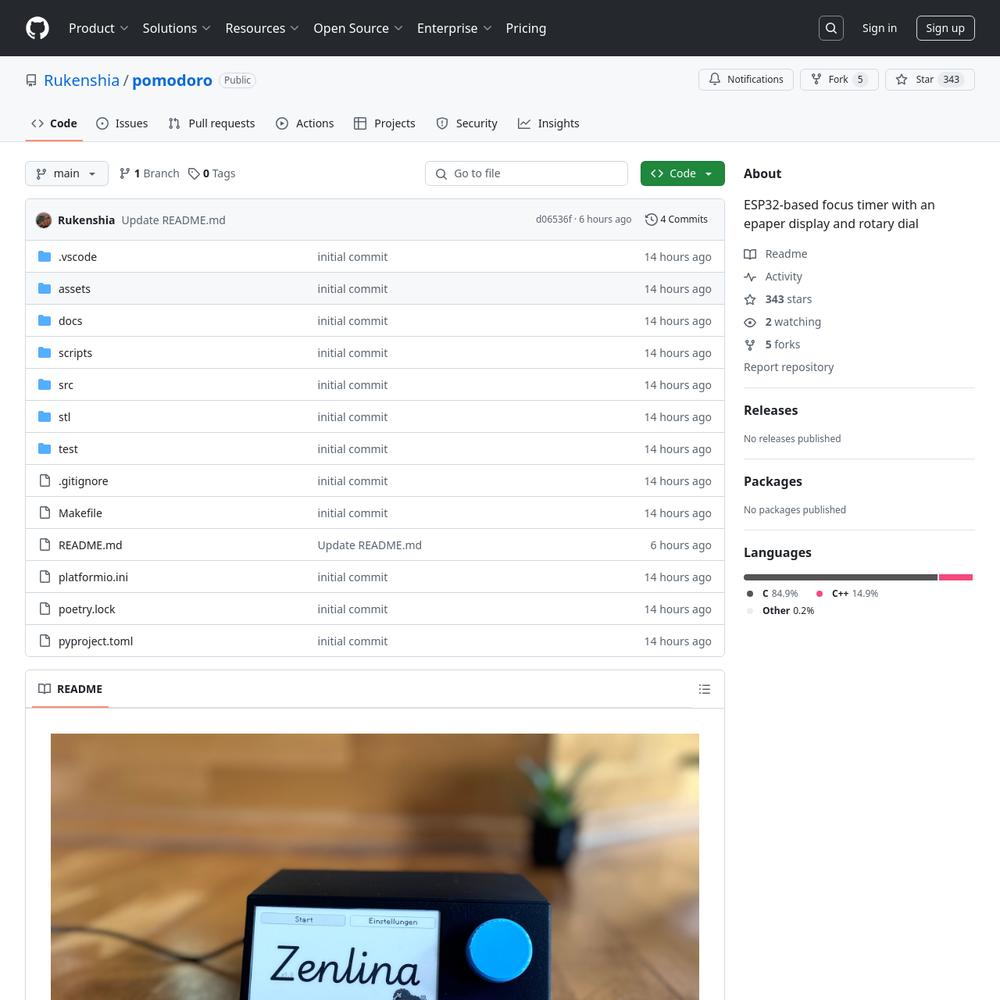Click the README.md file icon
The height and width of the screenshot is (1000, 1000).
coord(45,545)
